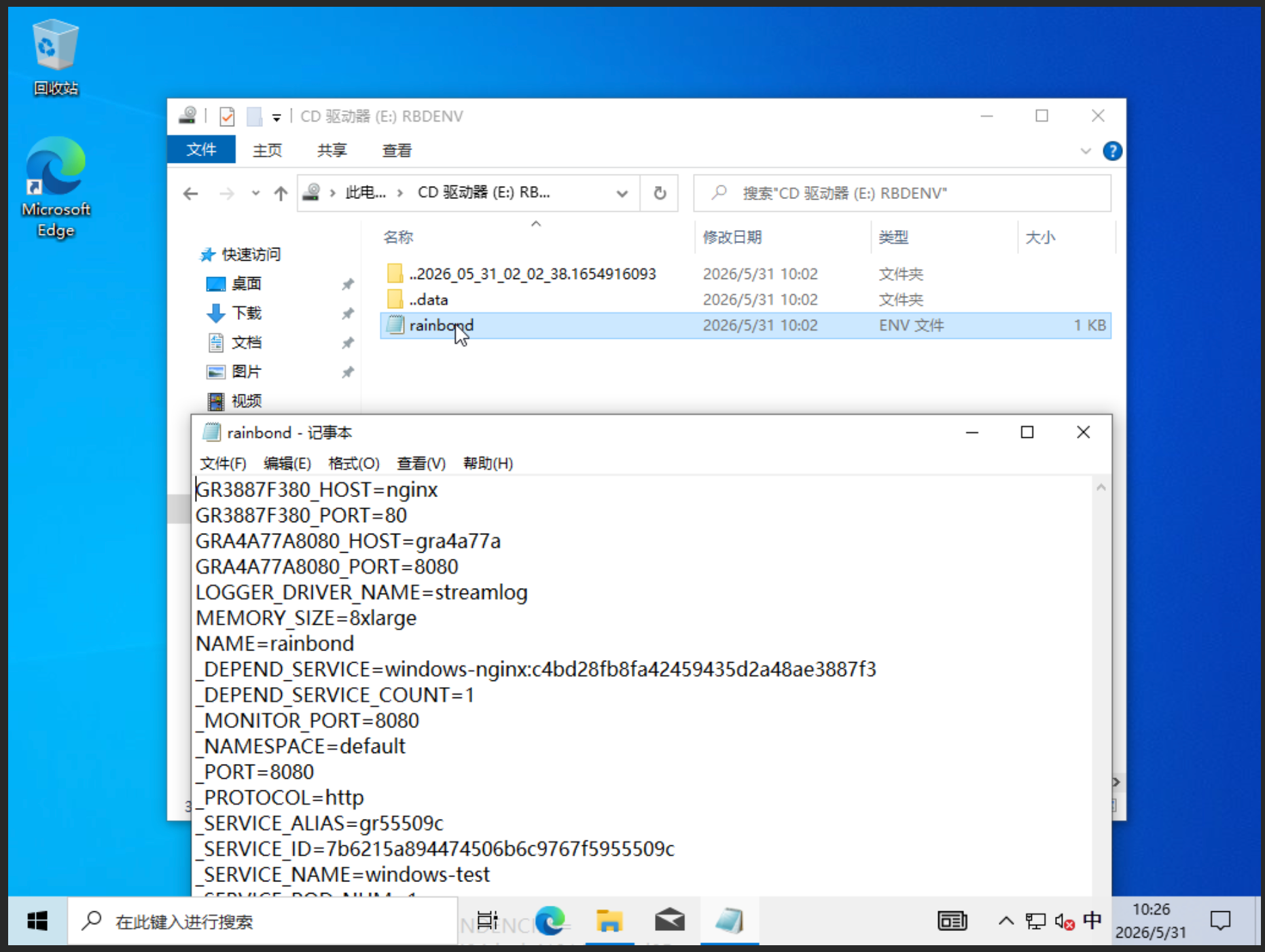Expand the Explorer ribbon with the chevron

point(1086,151)
